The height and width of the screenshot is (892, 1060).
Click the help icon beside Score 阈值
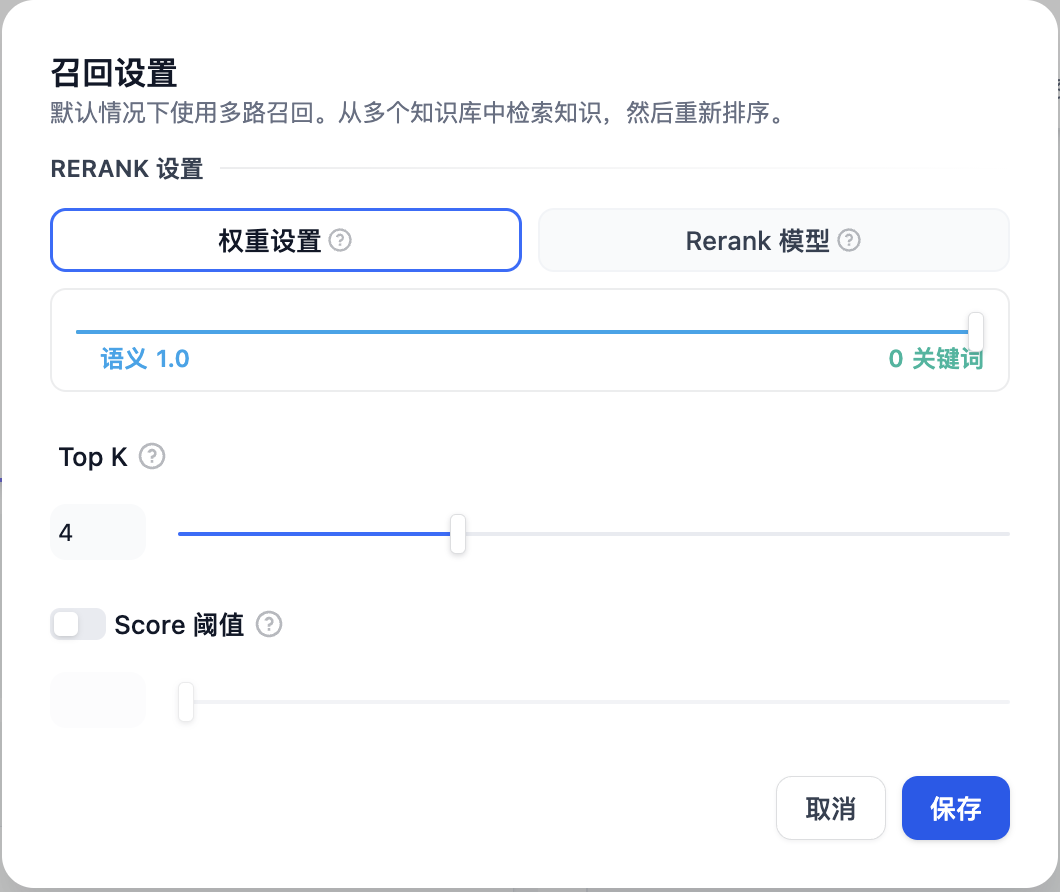(x=269, y=625)
